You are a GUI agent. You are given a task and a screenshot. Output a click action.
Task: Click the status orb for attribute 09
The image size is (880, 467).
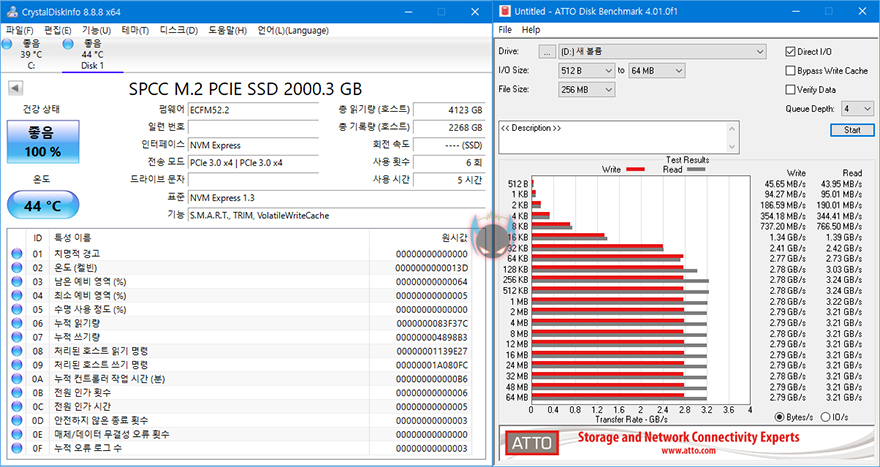[x=17, y=365]
